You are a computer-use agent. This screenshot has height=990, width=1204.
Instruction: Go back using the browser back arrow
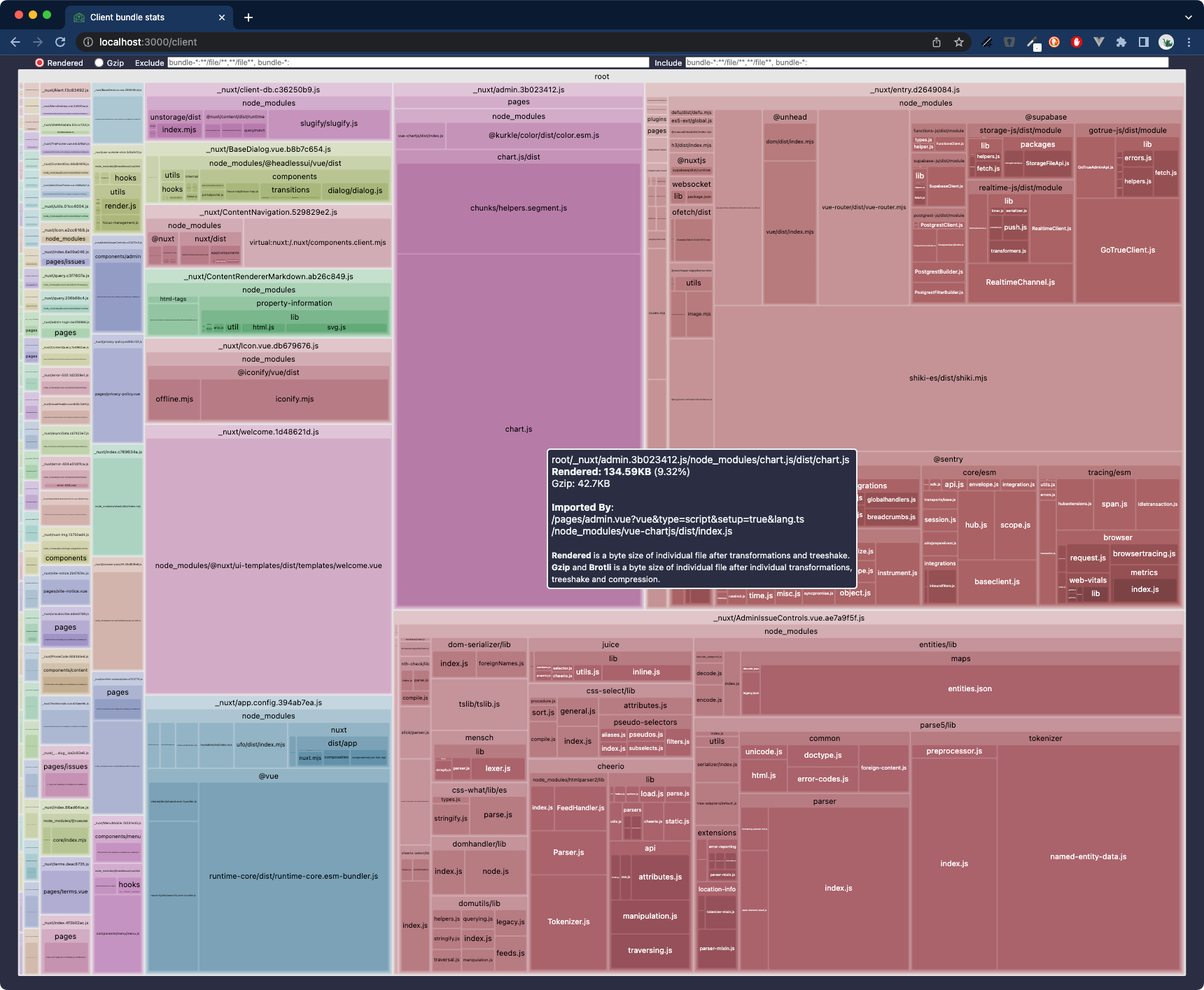click(x=15, y=42)
